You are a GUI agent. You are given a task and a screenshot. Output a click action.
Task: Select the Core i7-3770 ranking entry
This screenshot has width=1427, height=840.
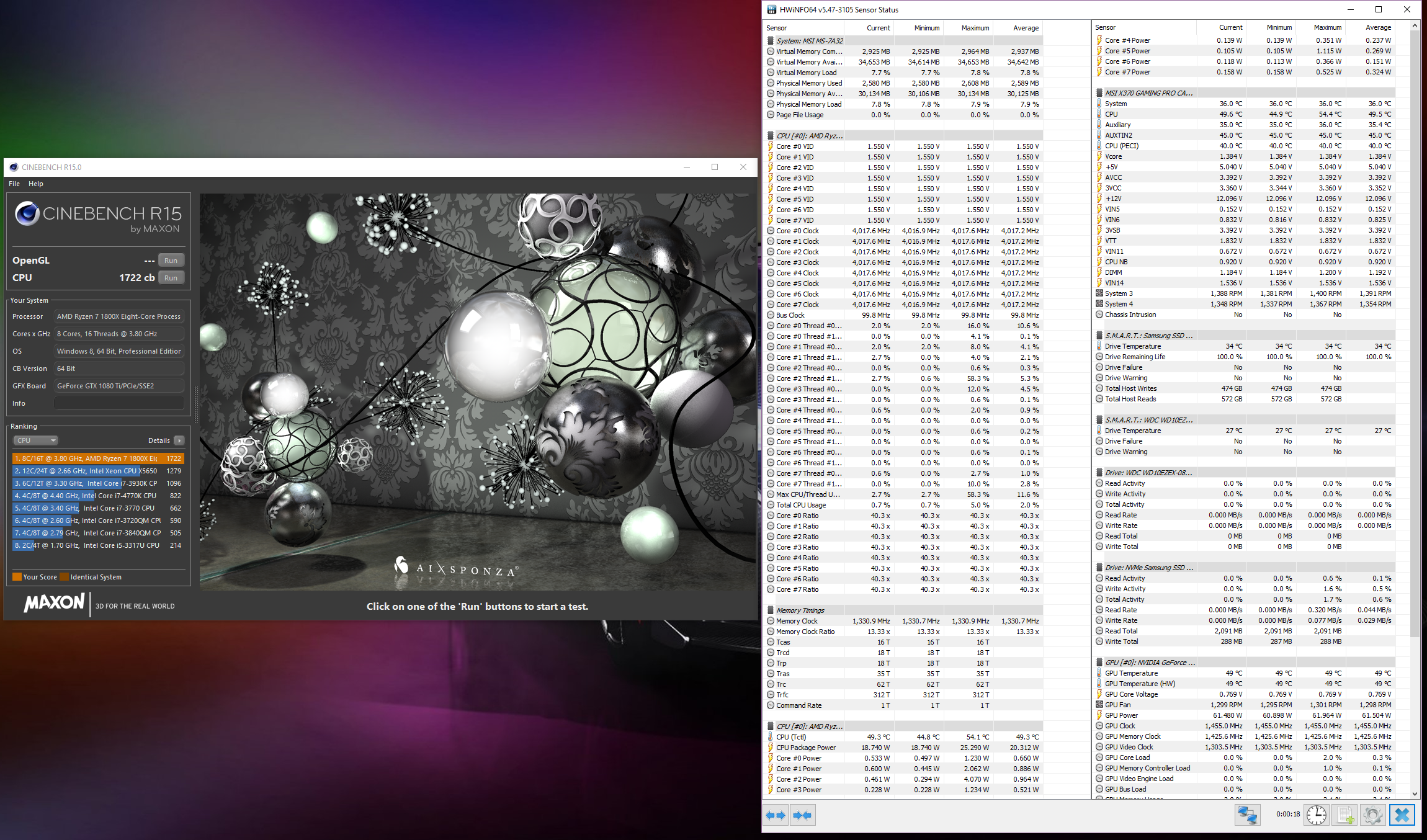tap(98, 508)
